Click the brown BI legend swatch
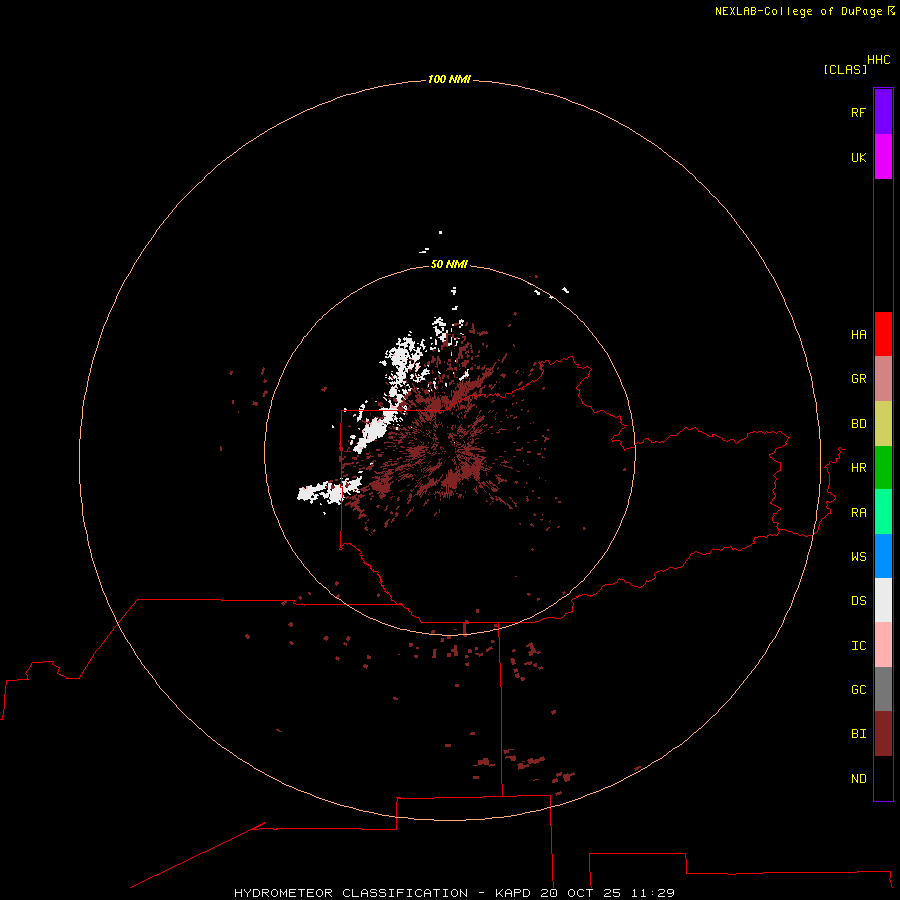This screenshot has height=900, width=900. tap(883, 734)
